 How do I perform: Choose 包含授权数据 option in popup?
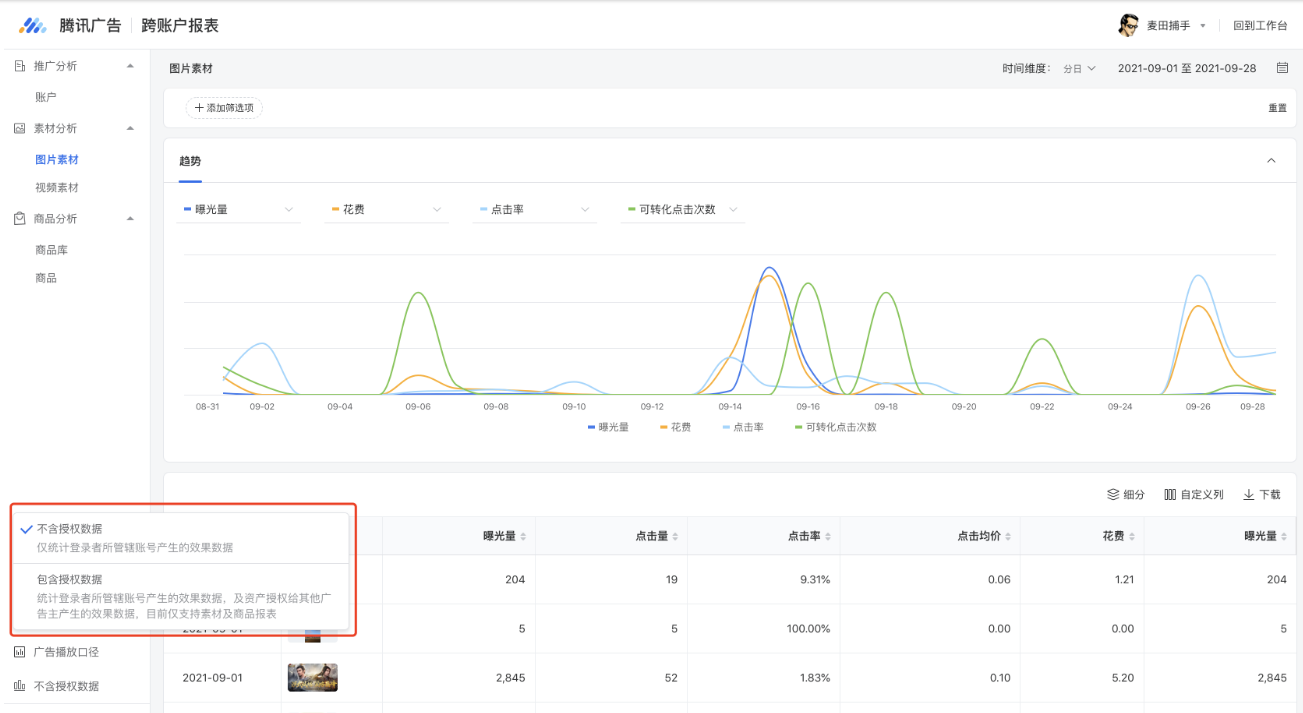click(69, 579)
